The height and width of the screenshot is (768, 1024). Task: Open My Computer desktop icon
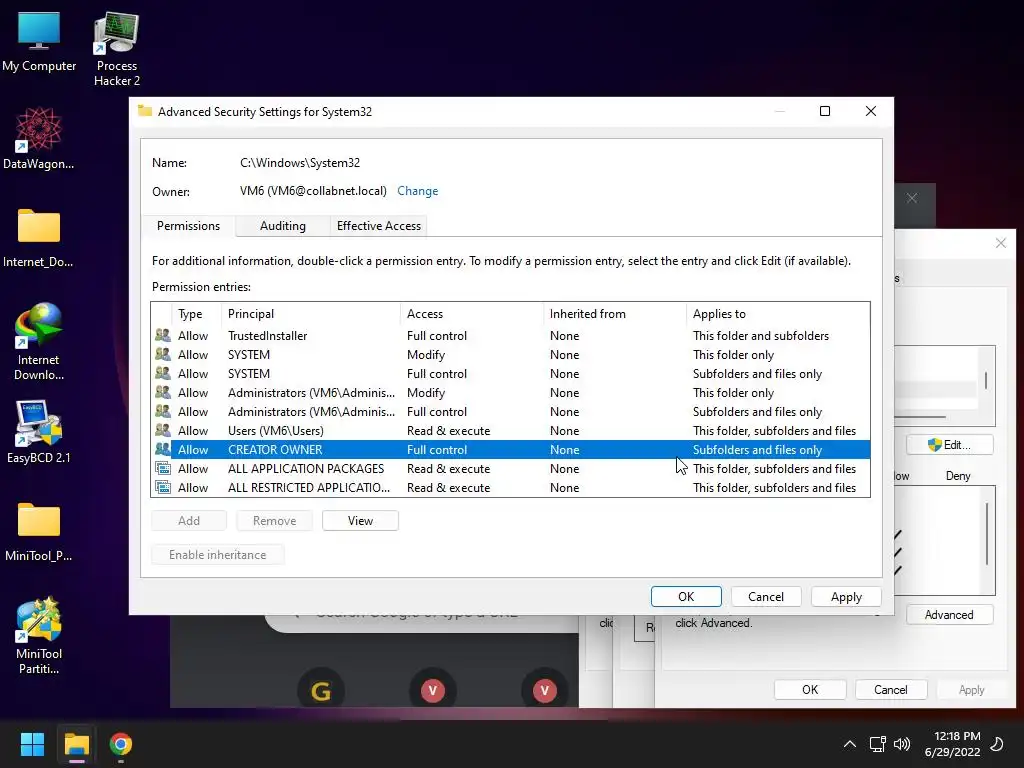click(39, 40)
